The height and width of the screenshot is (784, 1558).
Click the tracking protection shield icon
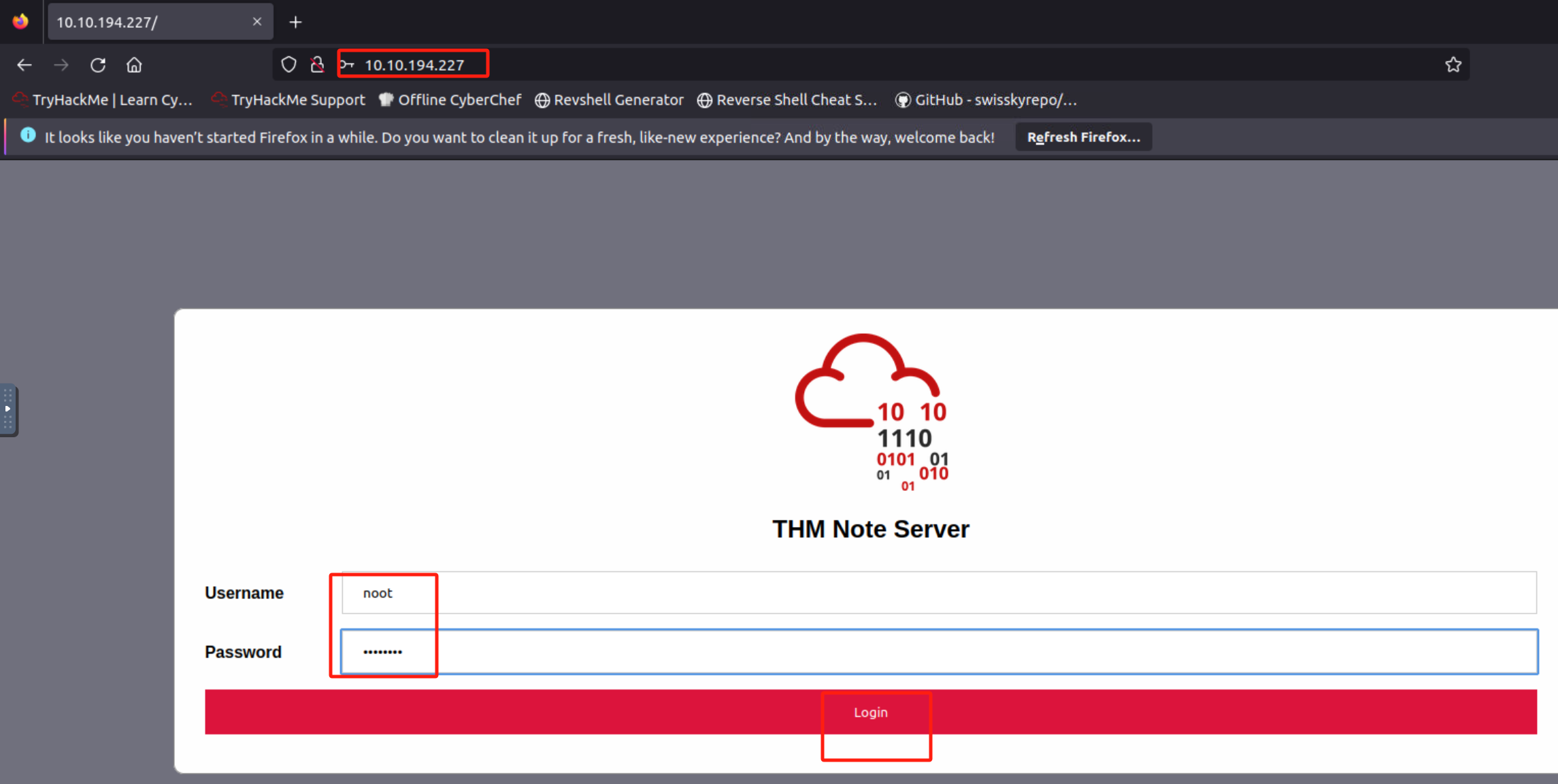[288, 65]
